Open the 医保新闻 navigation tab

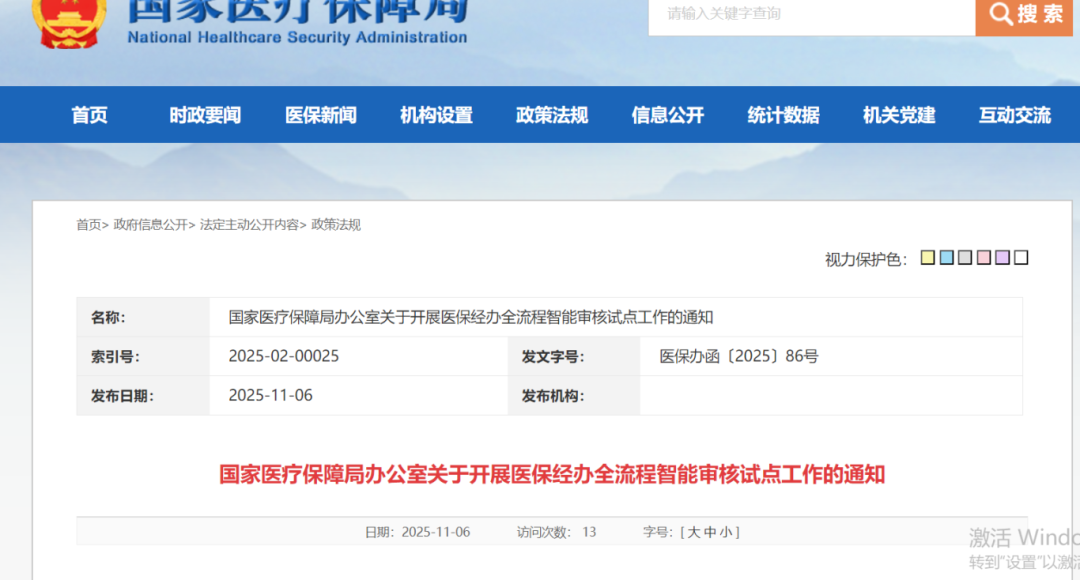tap(321, 115)
